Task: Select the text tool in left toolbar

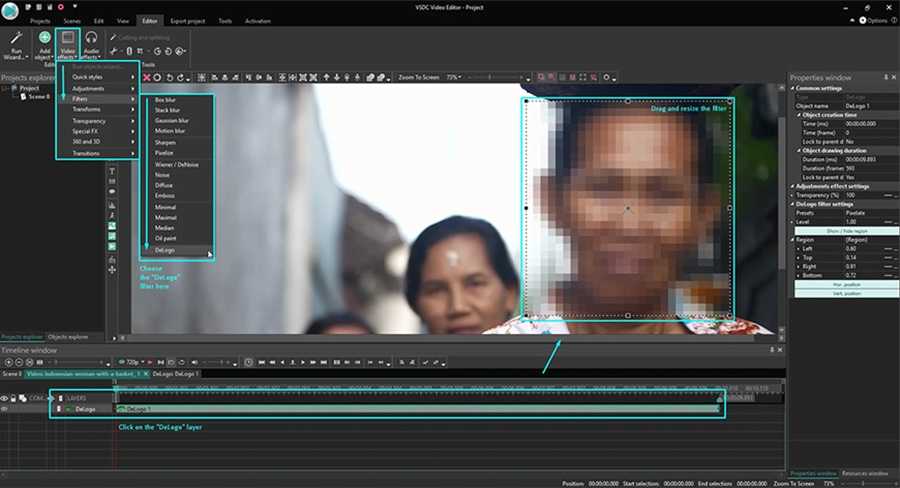Action: (112, 171)
